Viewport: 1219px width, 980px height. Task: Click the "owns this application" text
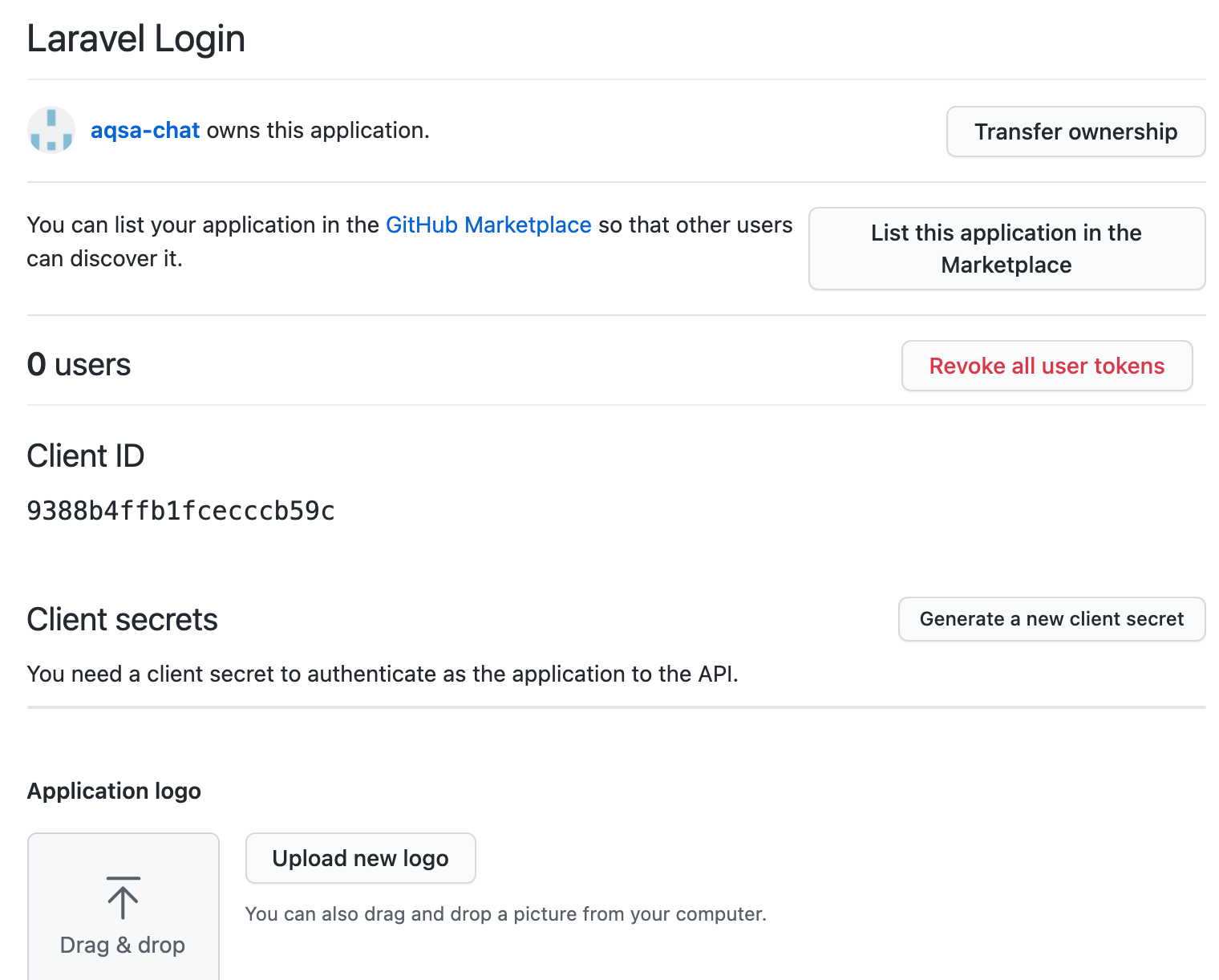318,130
